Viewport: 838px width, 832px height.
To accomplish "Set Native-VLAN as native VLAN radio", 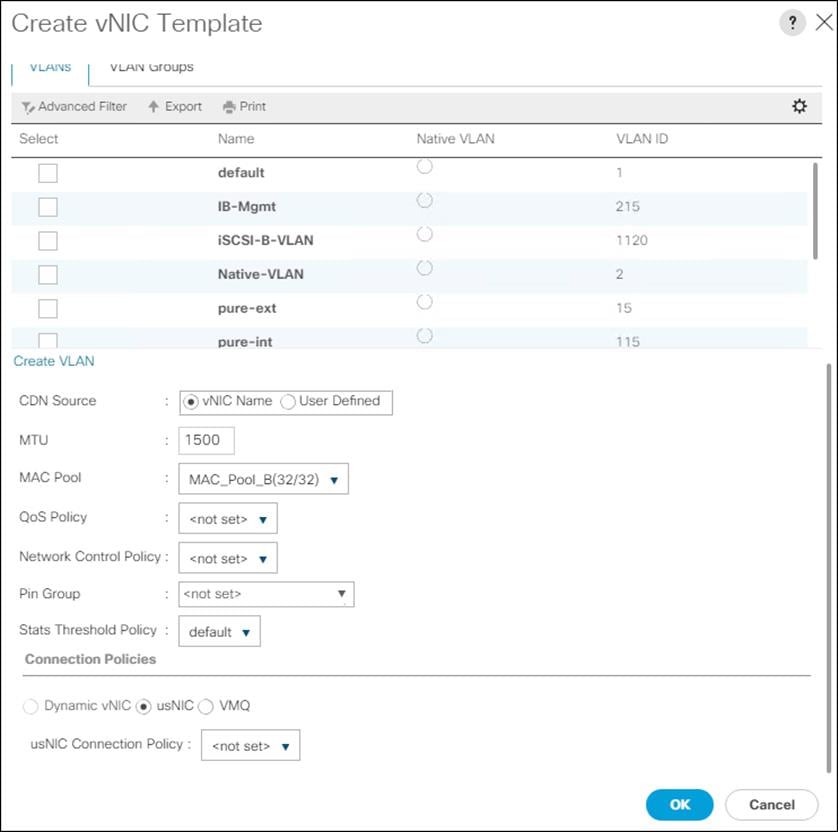I will click(x=424, y=268).
